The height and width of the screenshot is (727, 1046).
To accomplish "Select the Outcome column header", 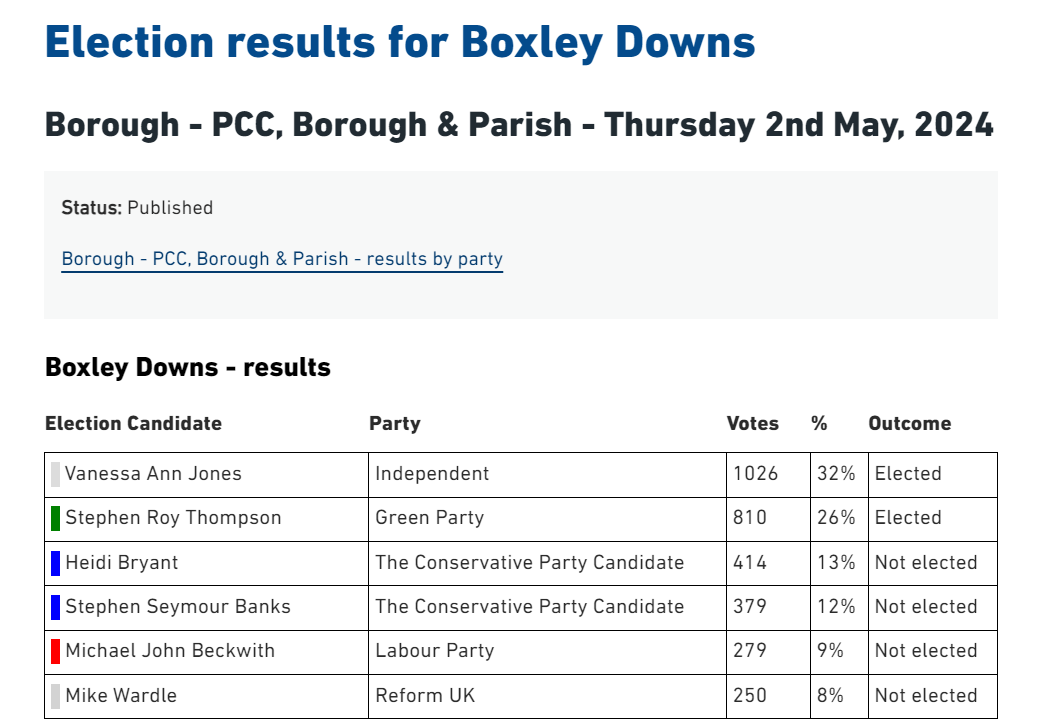I will pyautogui.click(x=910, y=424).
